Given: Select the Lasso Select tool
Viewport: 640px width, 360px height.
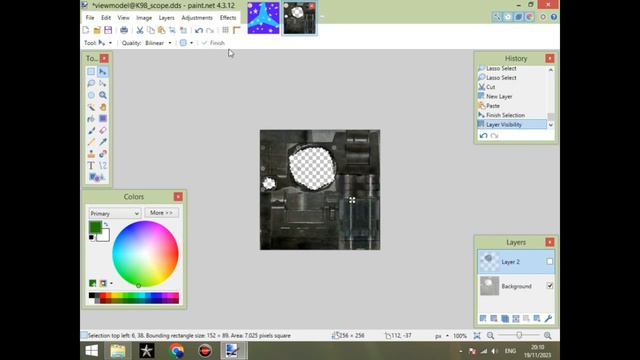Looking at the screenshot, I should tap(91, 83).
